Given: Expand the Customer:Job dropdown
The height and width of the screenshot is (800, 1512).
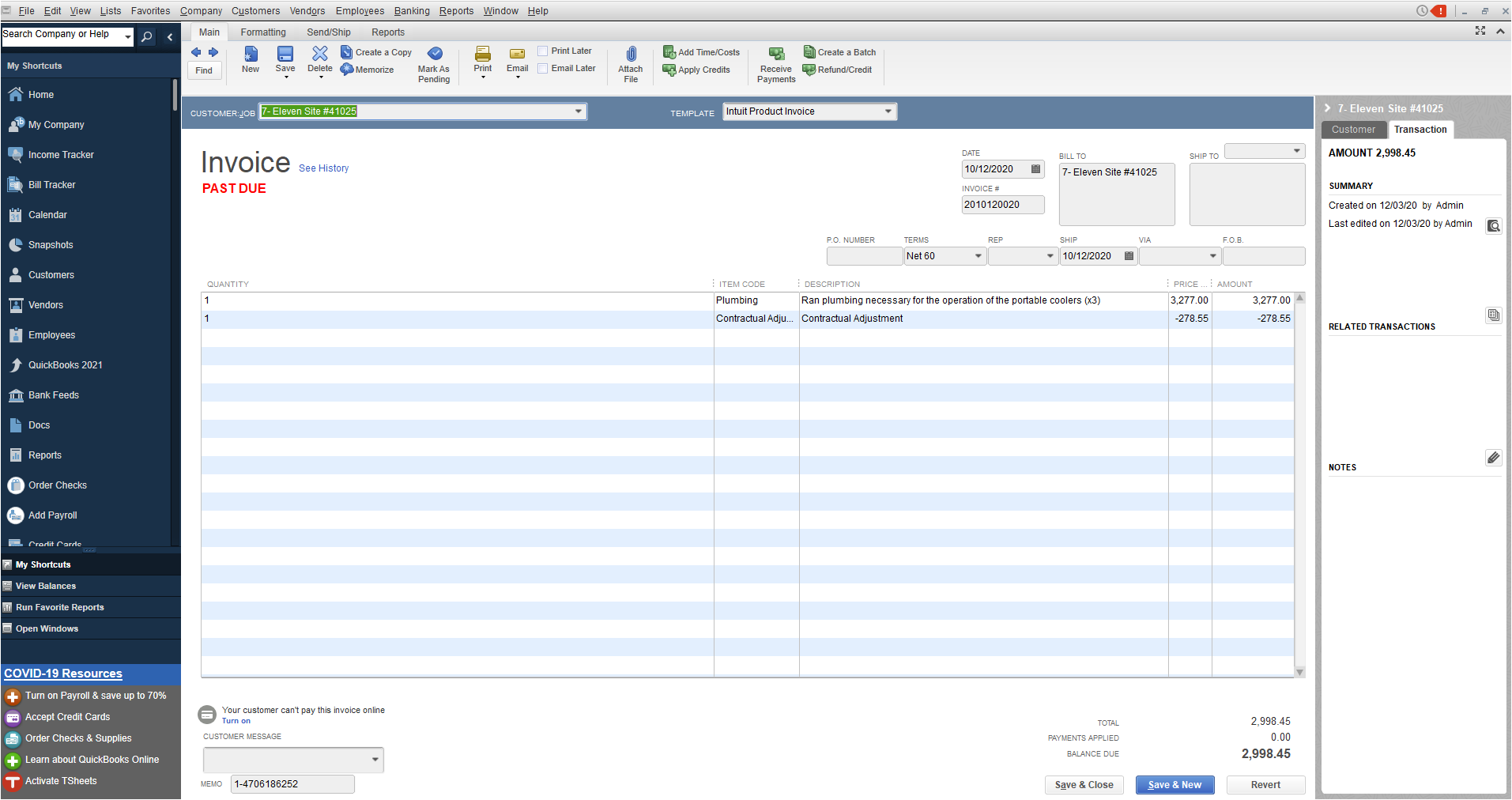Looking at the screenshot, I should [x=579, y=111].
